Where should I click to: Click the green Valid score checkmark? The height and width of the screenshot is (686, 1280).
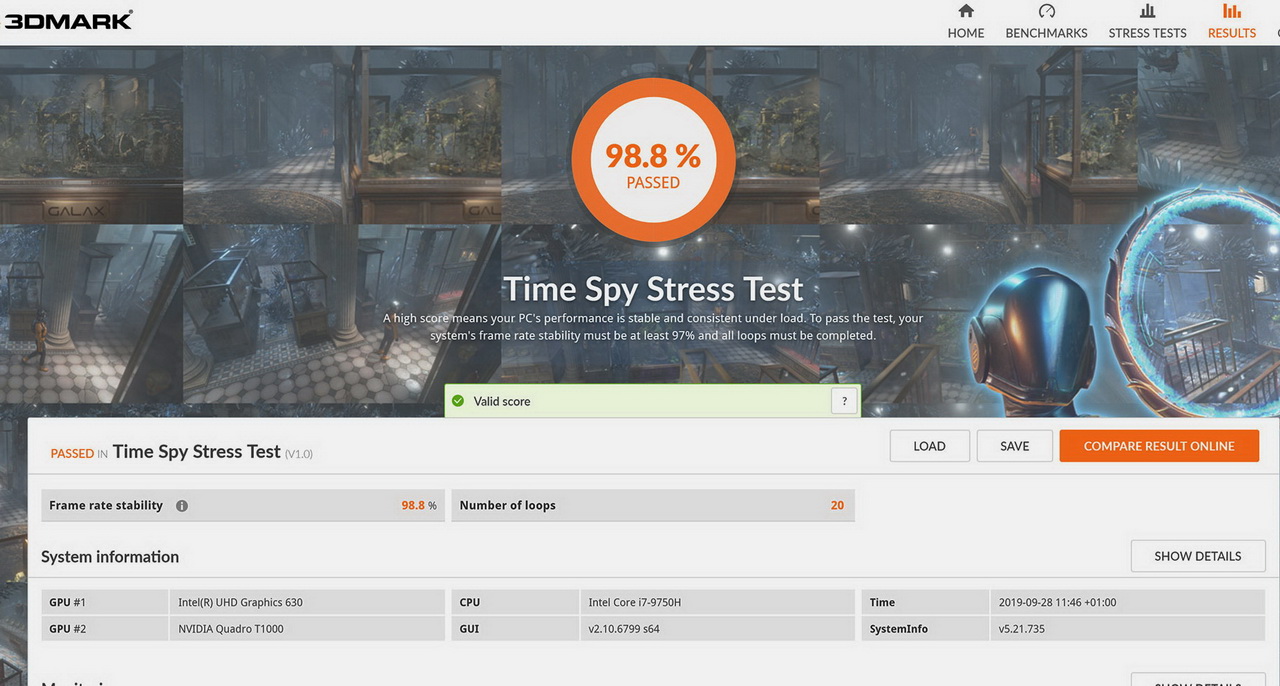tap(458, 401)
